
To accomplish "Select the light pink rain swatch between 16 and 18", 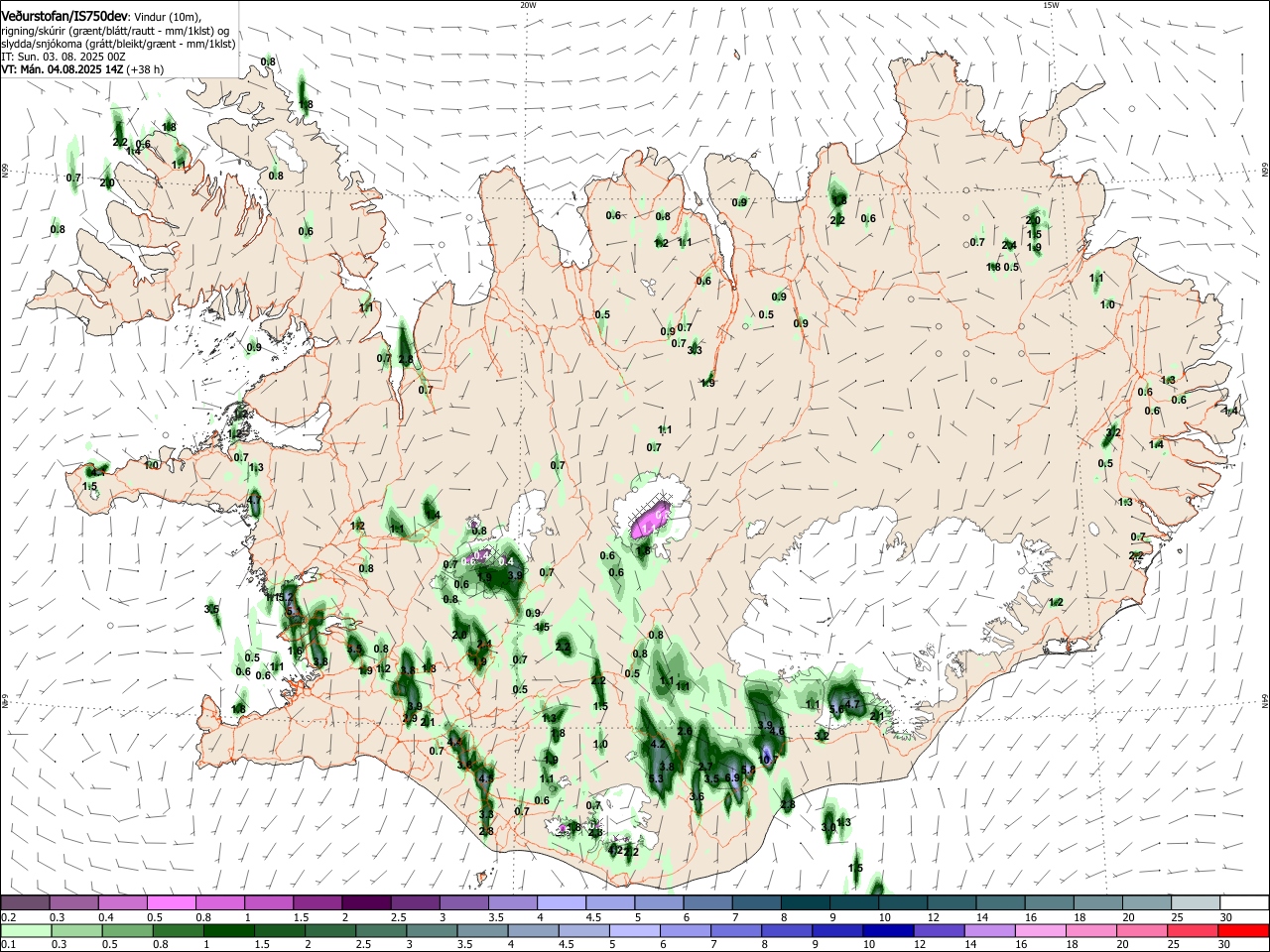I will 1042,930.
